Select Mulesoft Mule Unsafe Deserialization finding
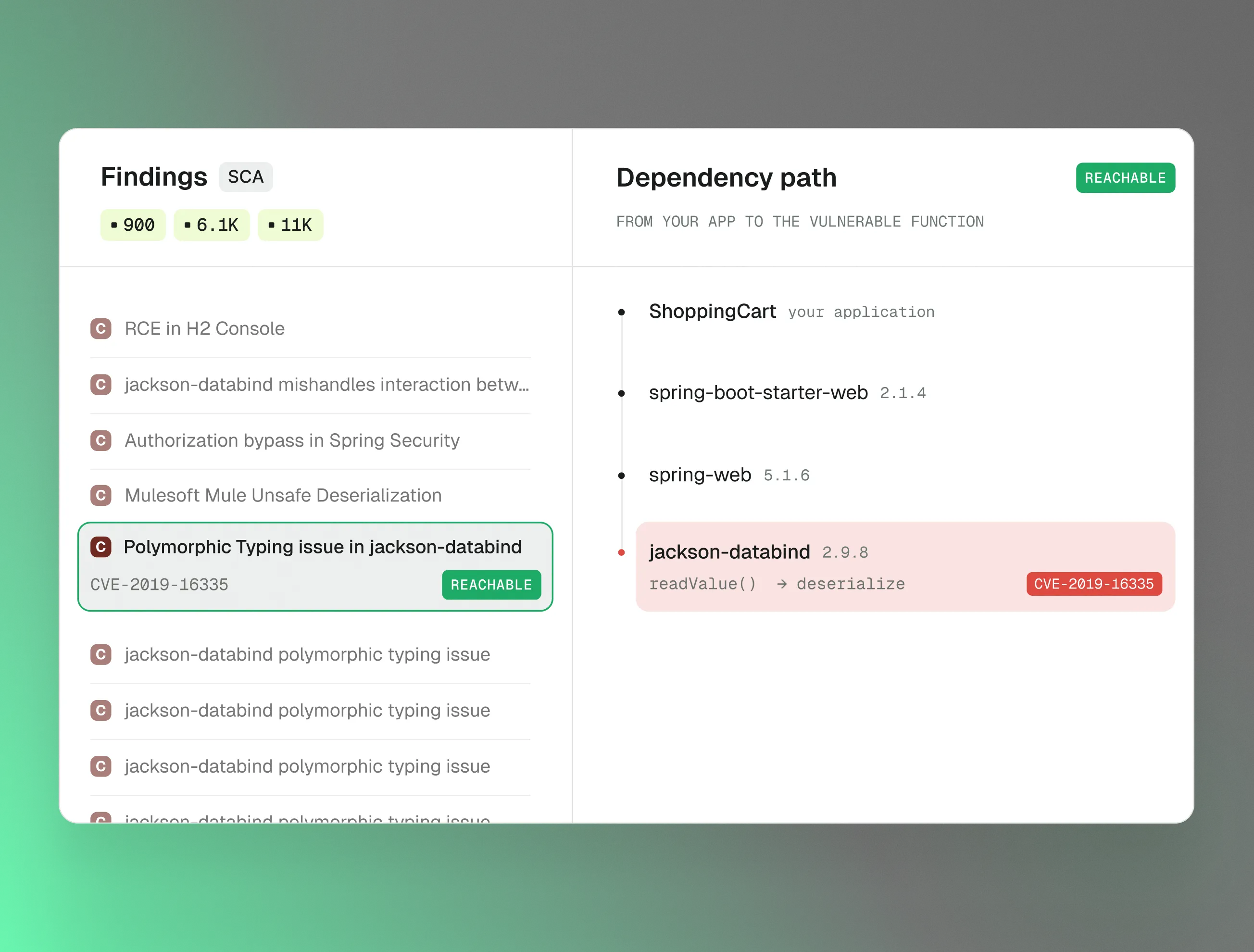Screen dimensions: 1254x952 [310, 496]
